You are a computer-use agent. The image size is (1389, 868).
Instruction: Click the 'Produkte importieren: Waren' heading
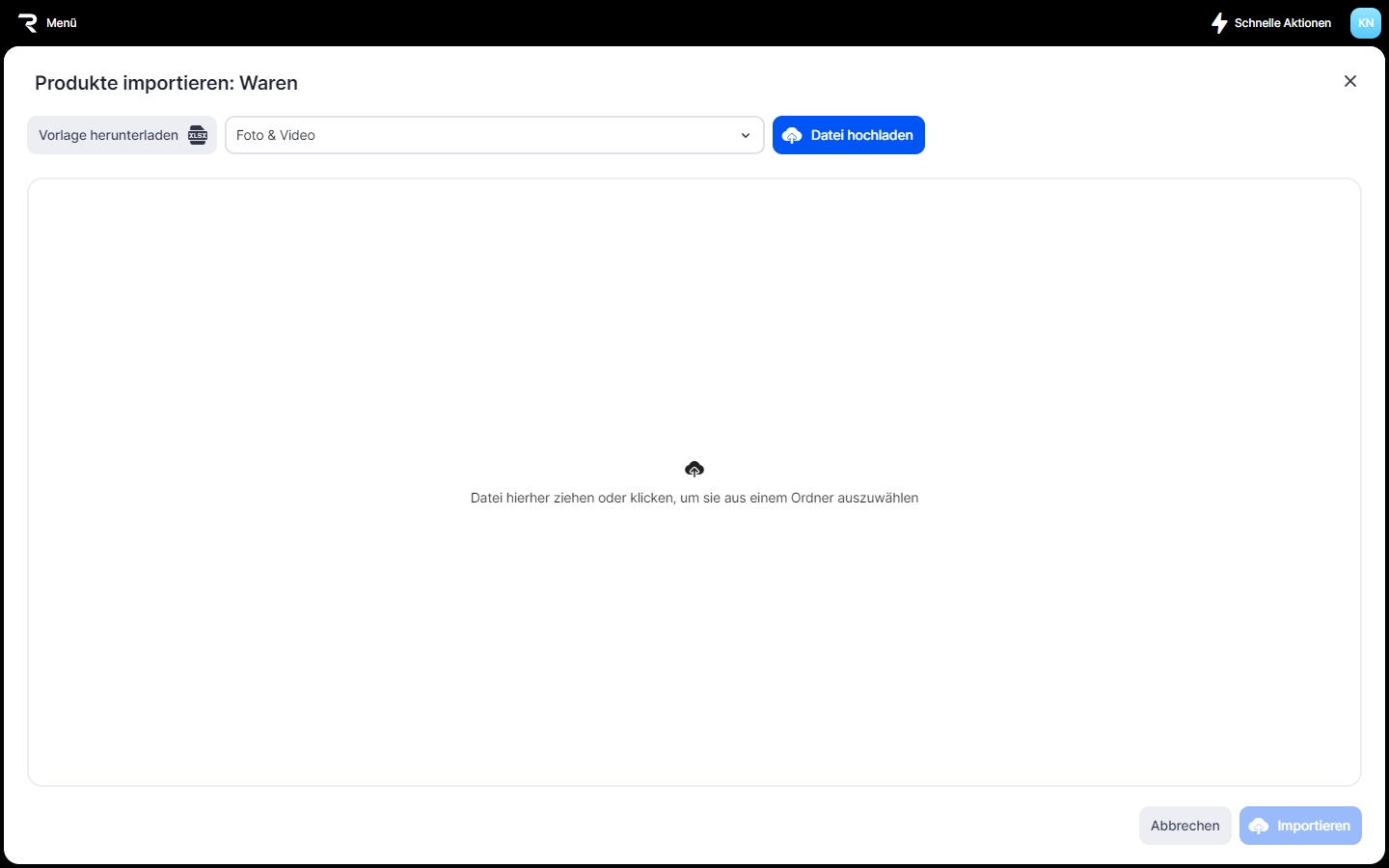point(166,83)
